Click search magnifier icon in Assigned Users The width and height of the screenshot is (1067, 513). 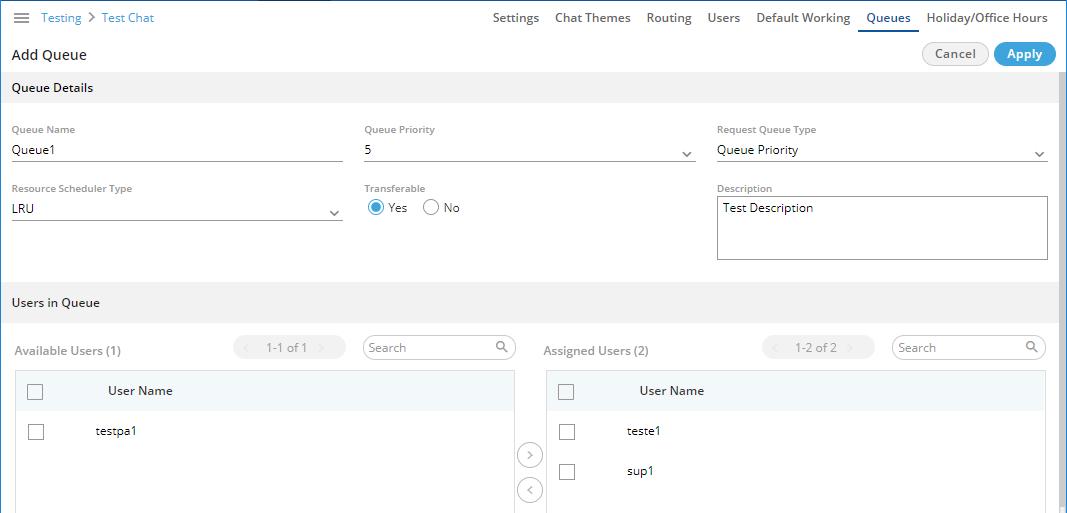pyautogui.click(x=1031, y=348)
